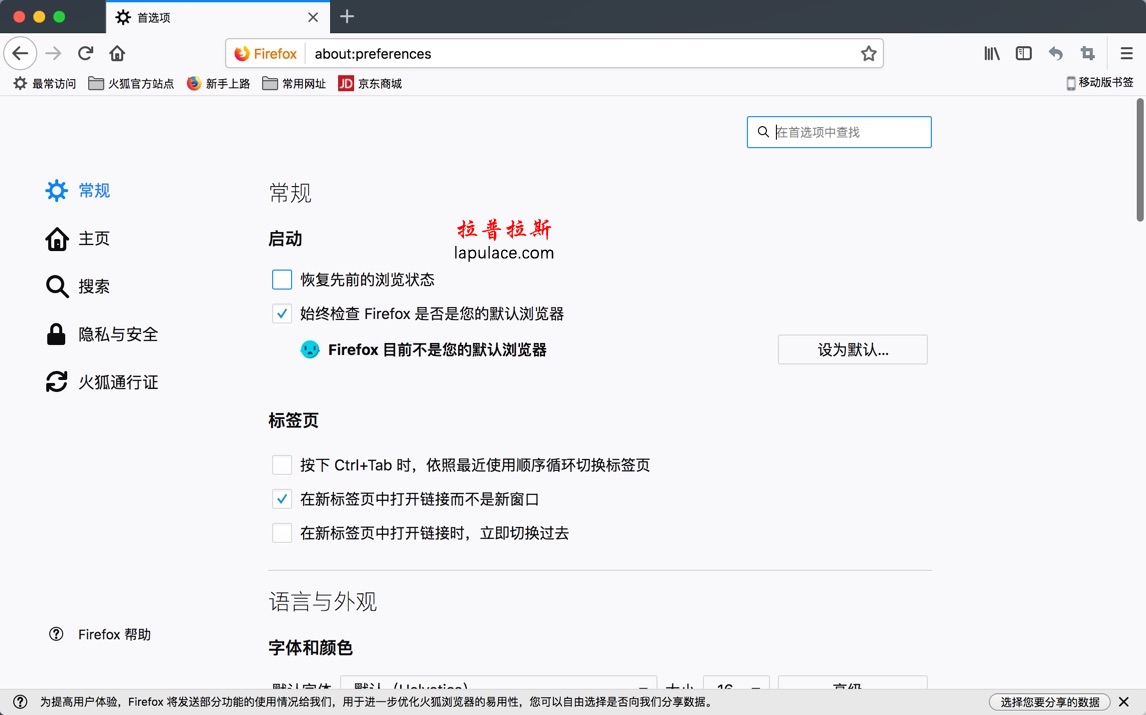Click the Home icon in the toolbar
The height and width of the screenshot is (715, 1146).
pyautogui.click(x=117, y=53)
